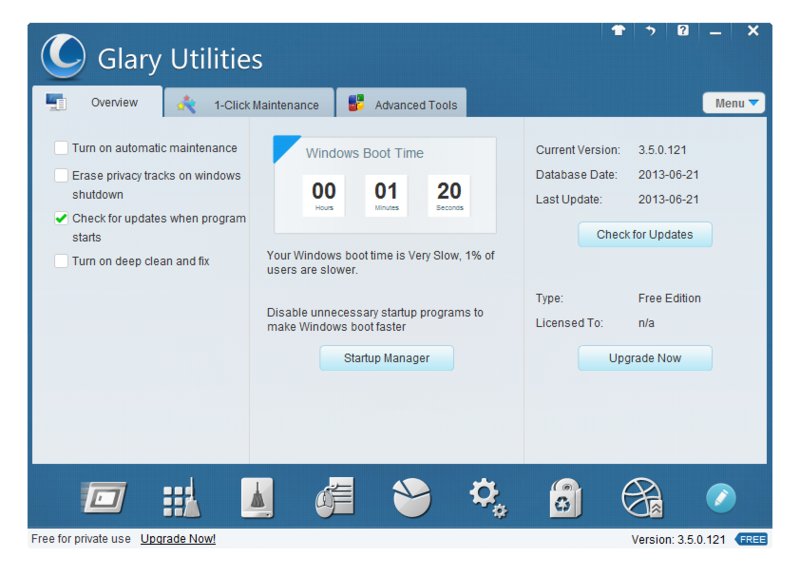
Task: Click the Database Date value 2013-06-21
Action: [x=668, y=174]
